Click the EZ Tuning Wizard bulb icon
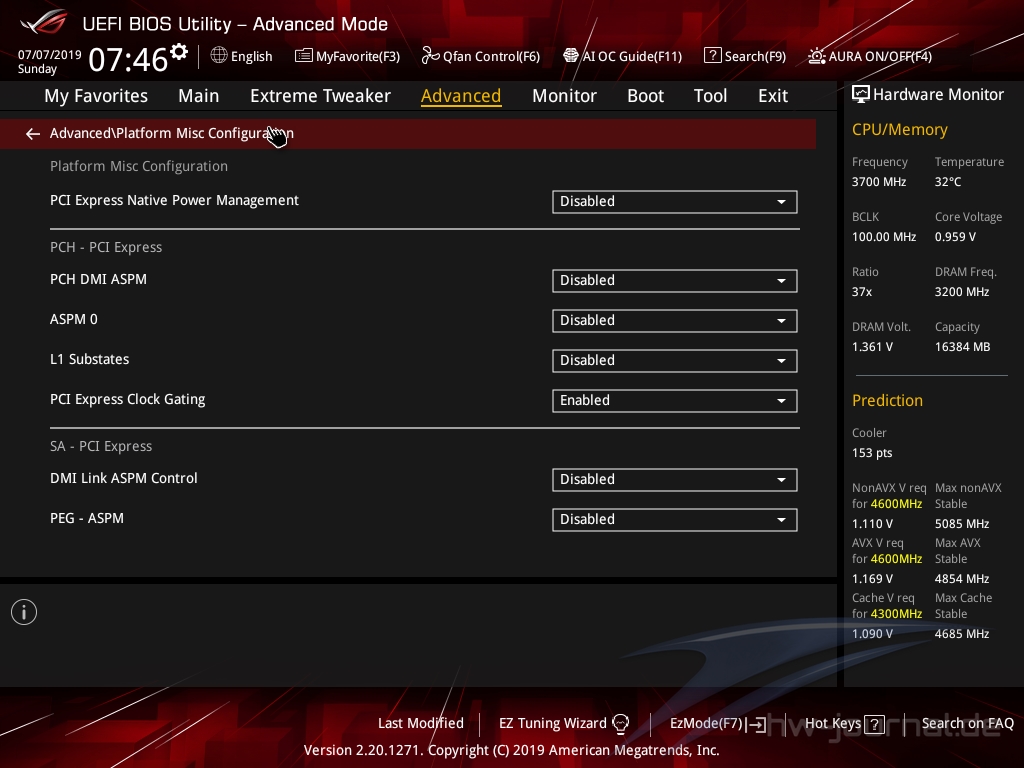Viewport: 1024px width, 768px height. pyautogui.click(x=620, y=723)
